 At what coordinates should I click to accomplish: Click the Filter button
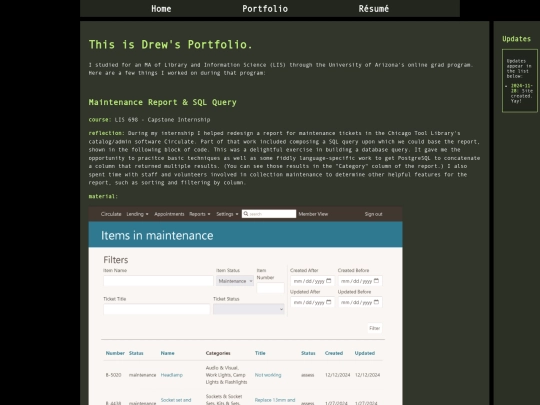[374, 328]
